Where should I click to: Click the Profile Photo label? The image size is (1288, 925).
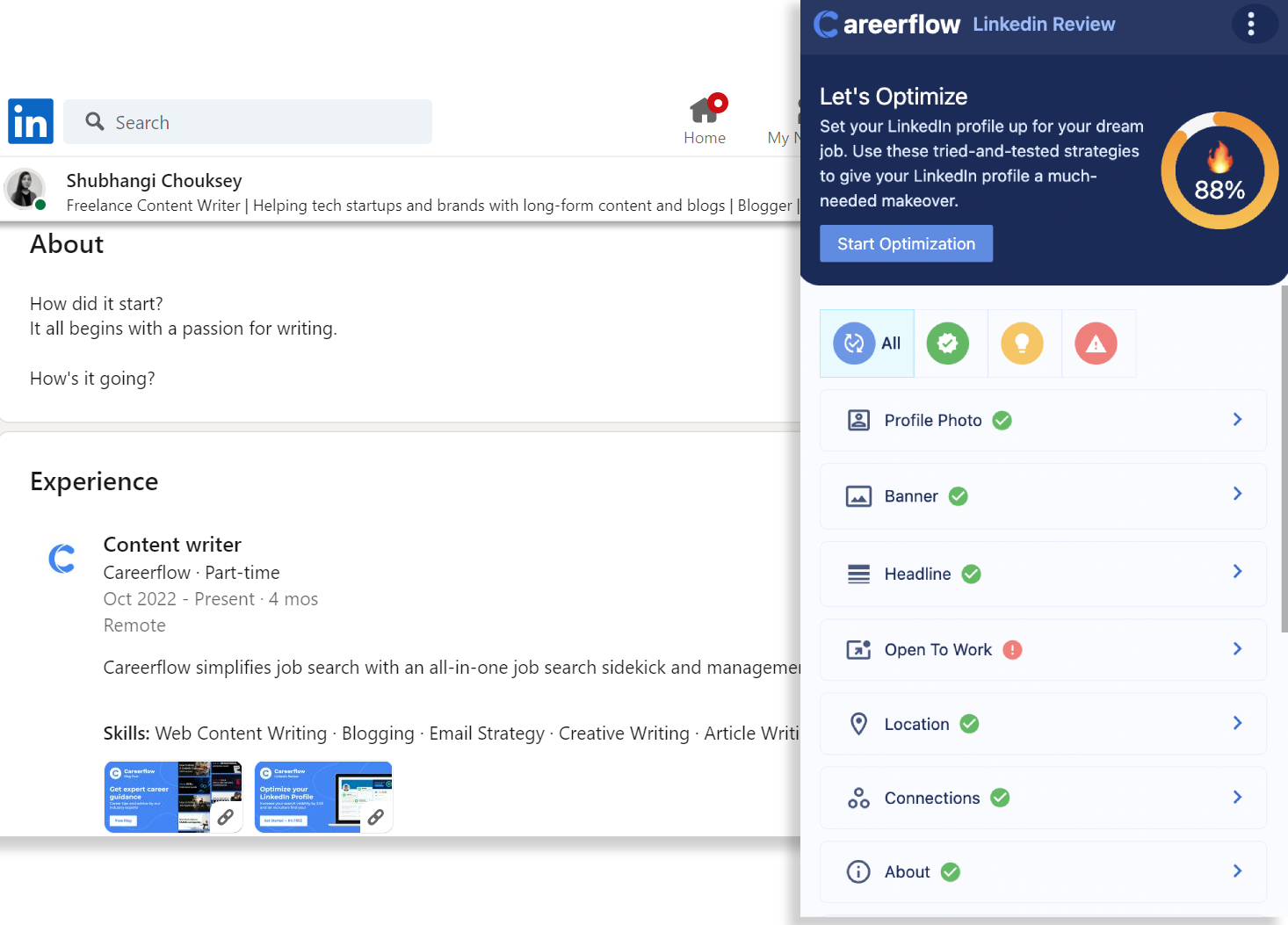pos(933,421)
